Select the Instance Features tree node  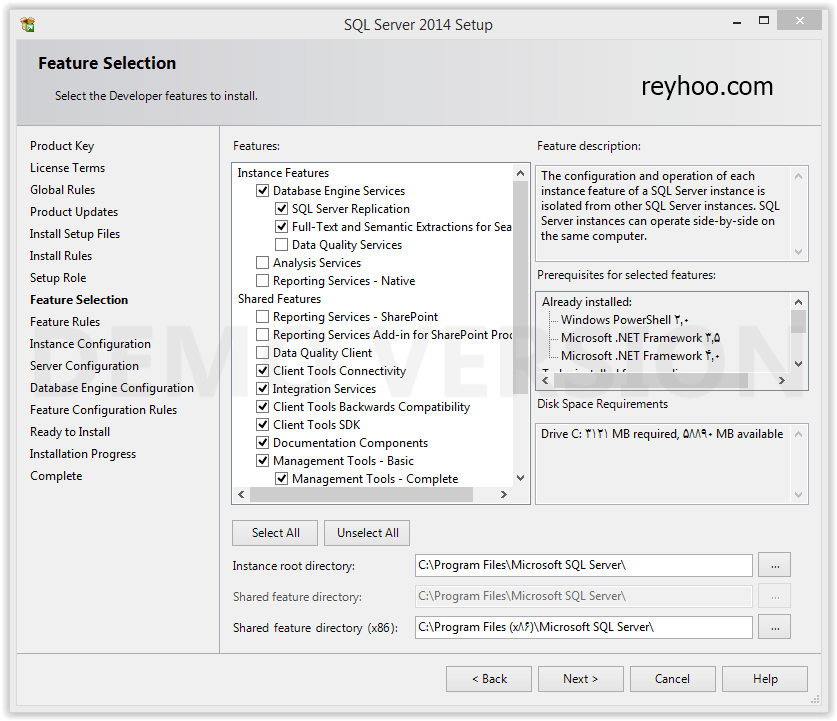coord(283,173)
